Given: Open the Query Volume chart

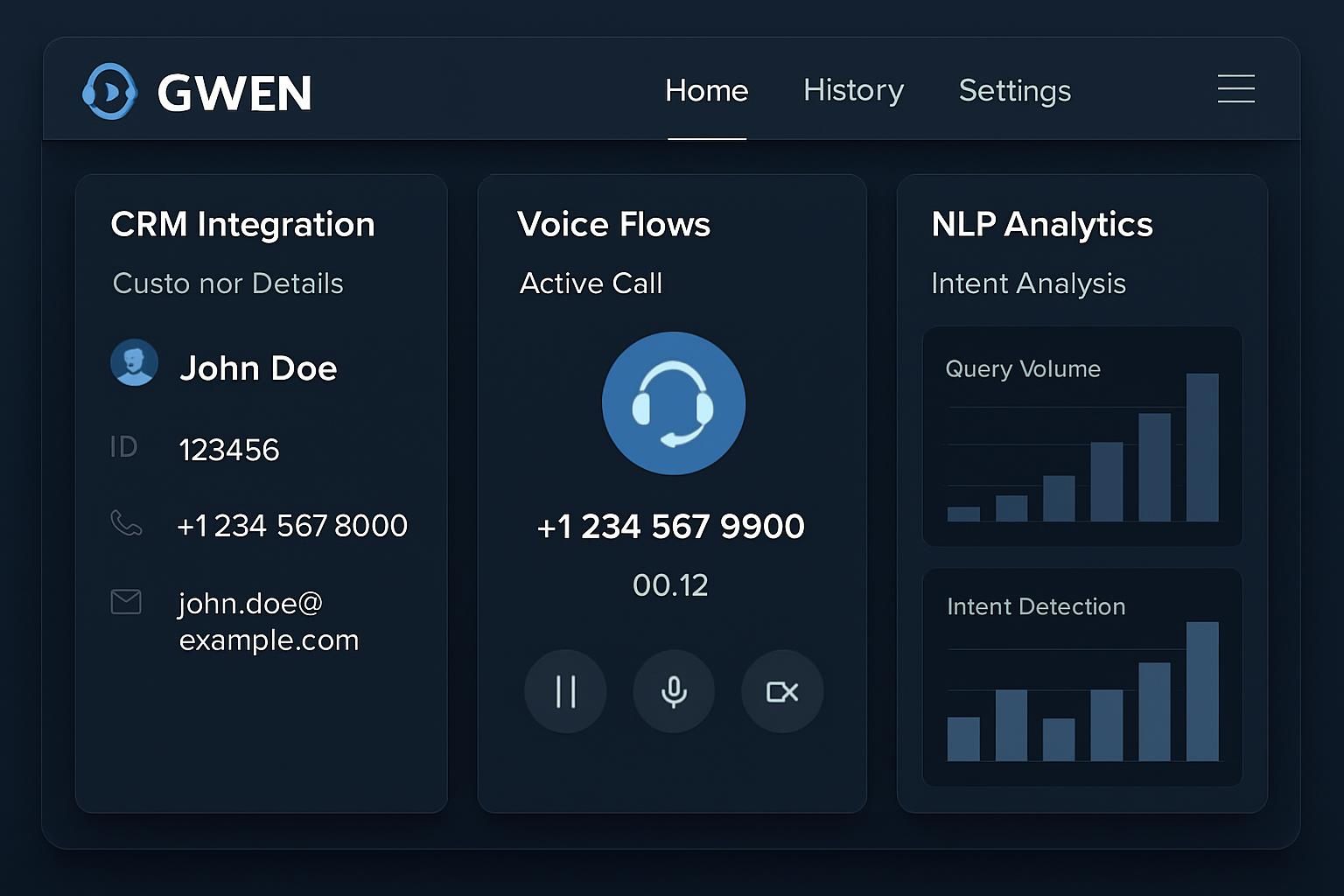Looking at the screenshot, I should (x=1082, y=437).
